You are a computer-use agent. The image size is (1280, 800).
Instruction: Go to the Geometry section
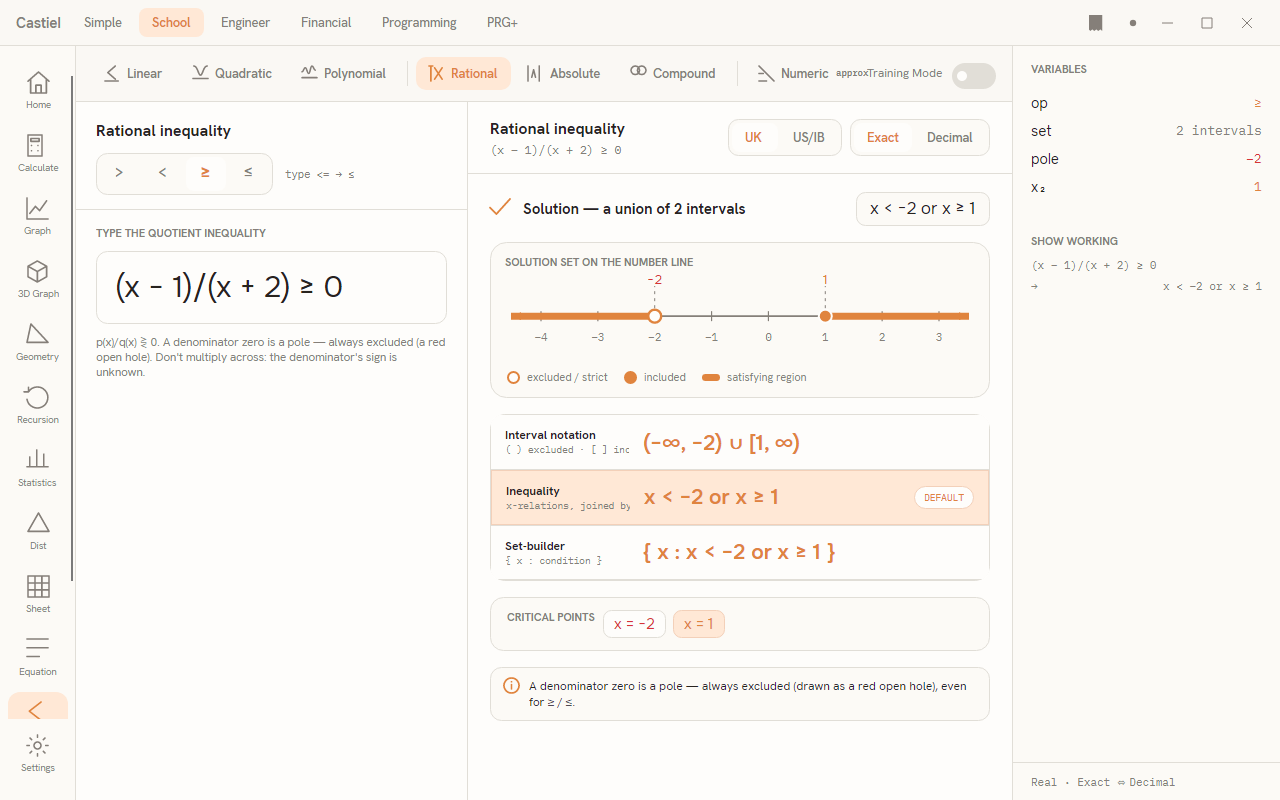(x=38, y=342)
